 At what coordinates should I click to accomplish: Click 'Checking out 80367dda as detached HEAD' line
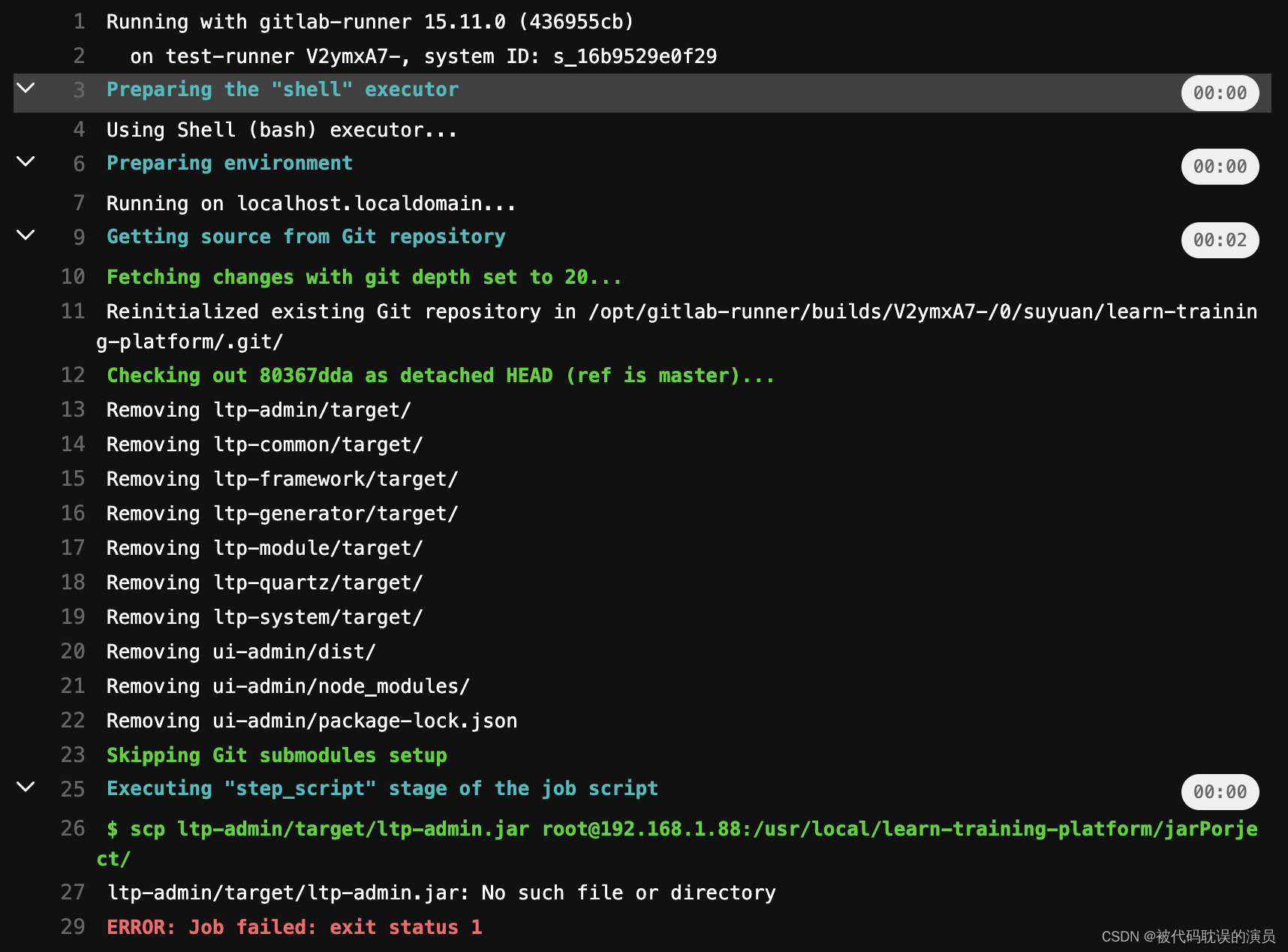coord(441,375)
